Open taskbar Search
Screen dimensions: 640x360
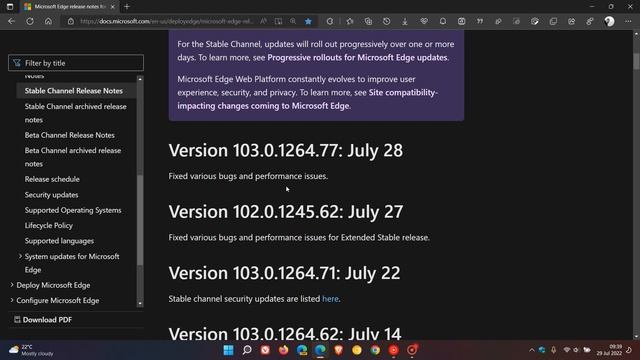point(247,350)
